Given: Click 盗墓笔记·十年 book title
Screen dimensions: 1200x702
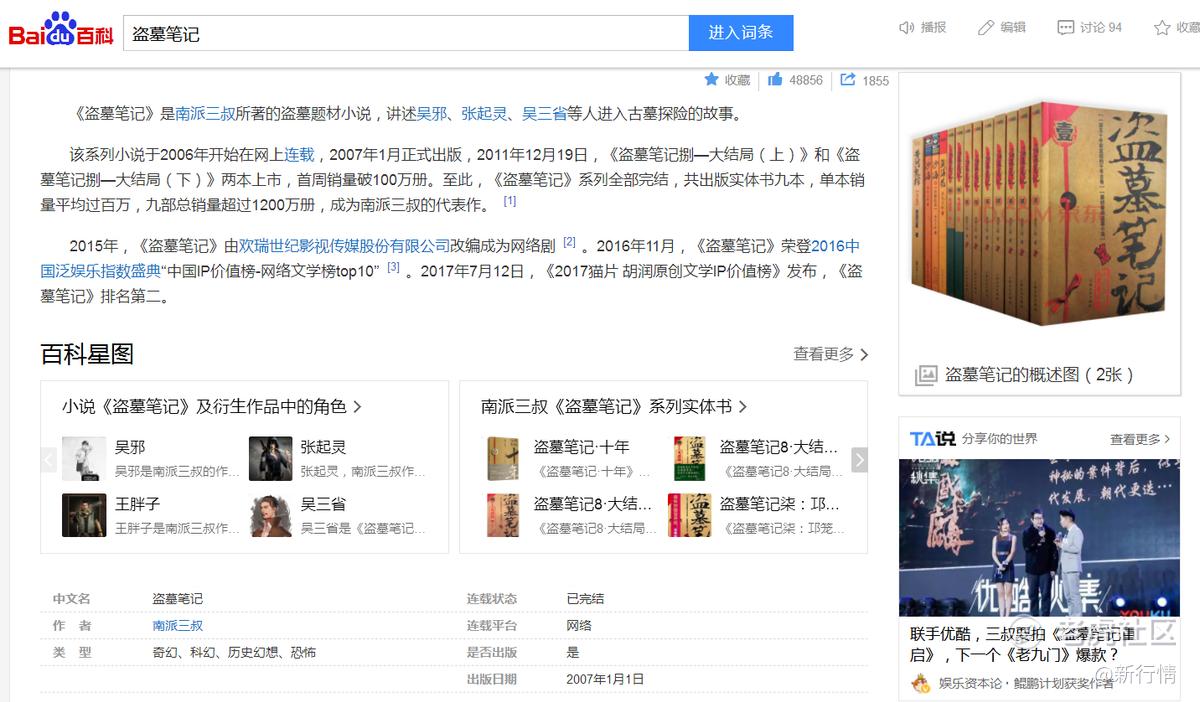Looking at the screenshot, I should click(582, 447).
